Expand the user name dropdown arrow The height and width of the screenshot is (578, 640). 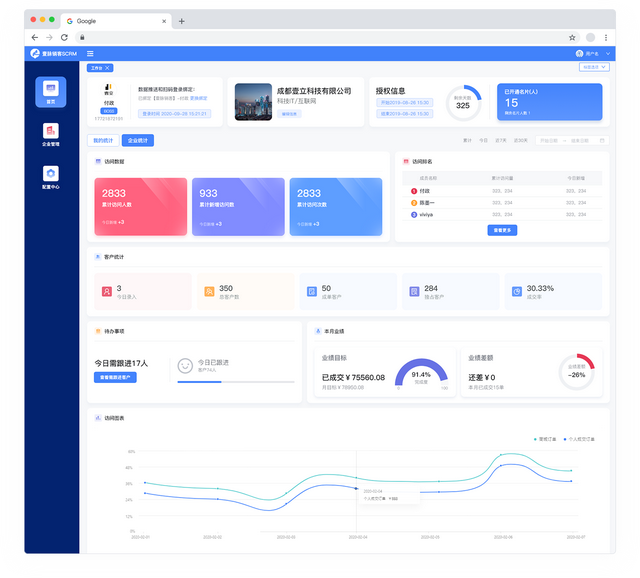(608, 53)
